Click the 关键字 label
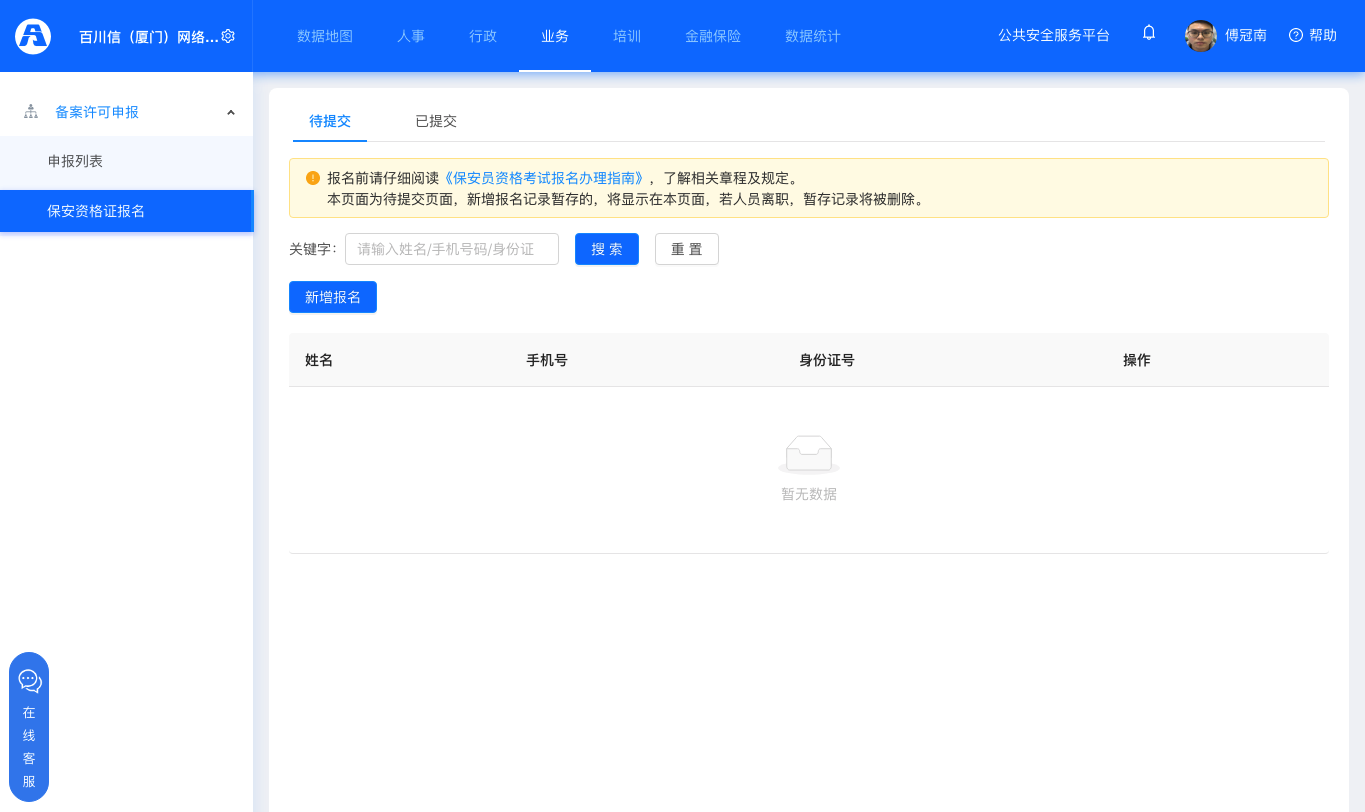Viewport: 1365px width, 812px height. pyautogui.click(x=313, y=249)
